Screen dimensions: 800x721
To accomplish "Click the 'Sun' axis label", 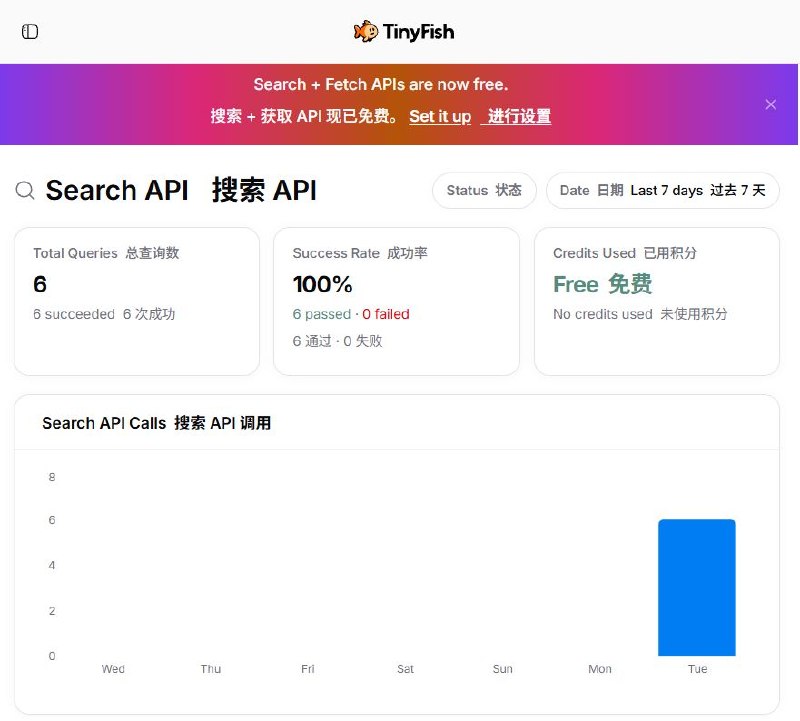I will point(503,669).
